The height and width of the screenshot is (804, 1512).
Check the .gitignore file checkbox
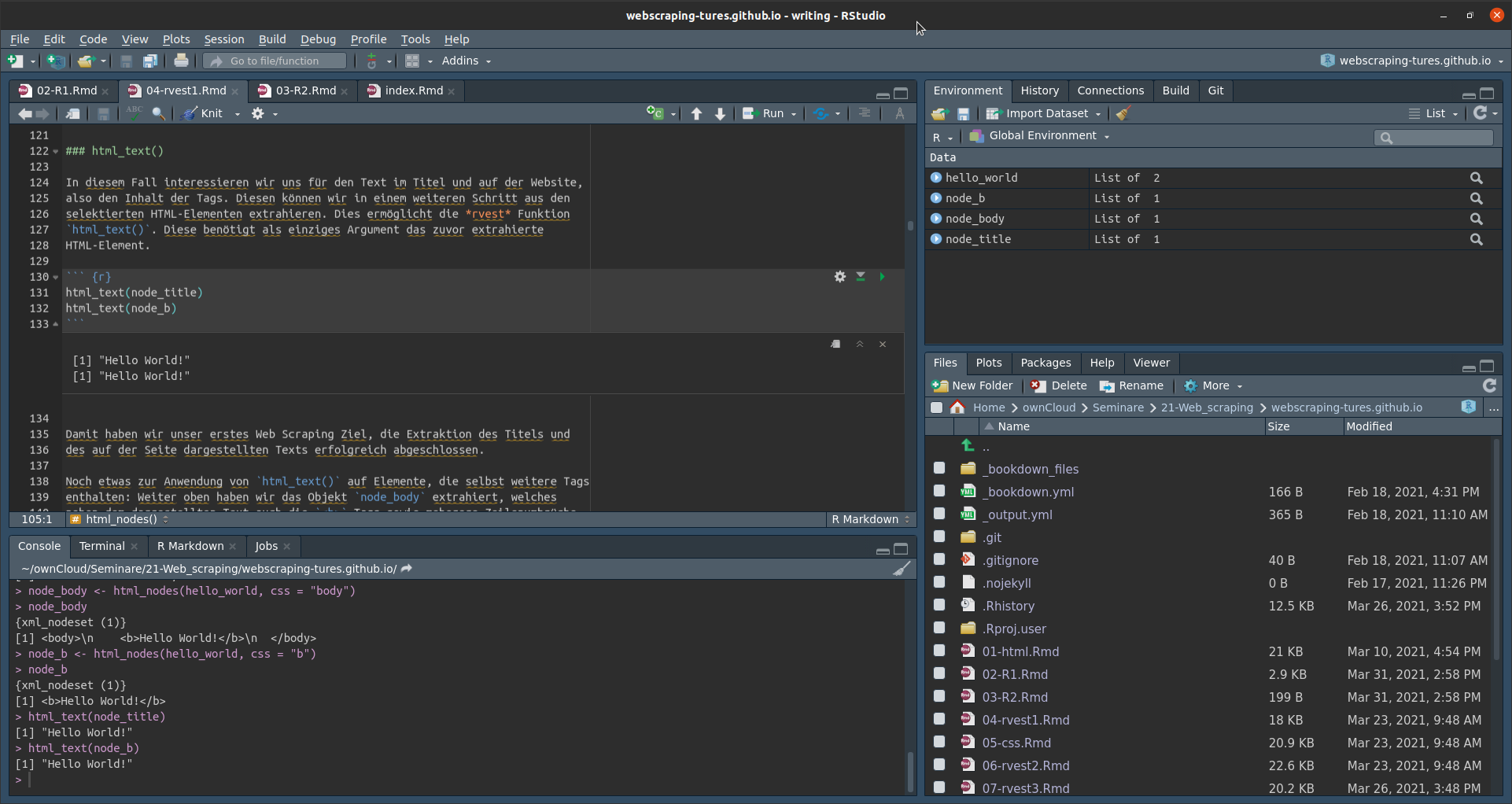[939, 559]
